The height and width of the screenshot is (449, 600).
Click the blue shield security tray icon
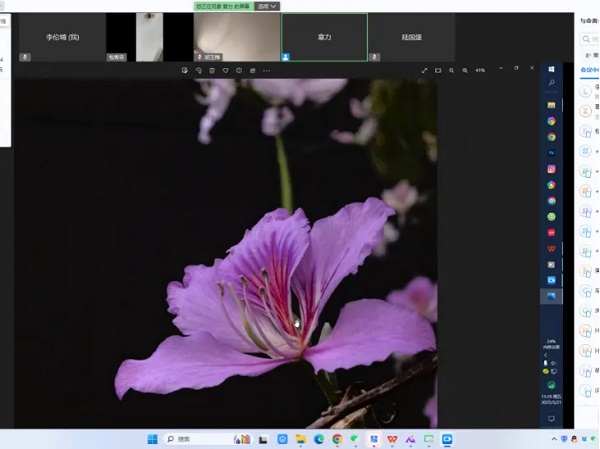(564, 439)
